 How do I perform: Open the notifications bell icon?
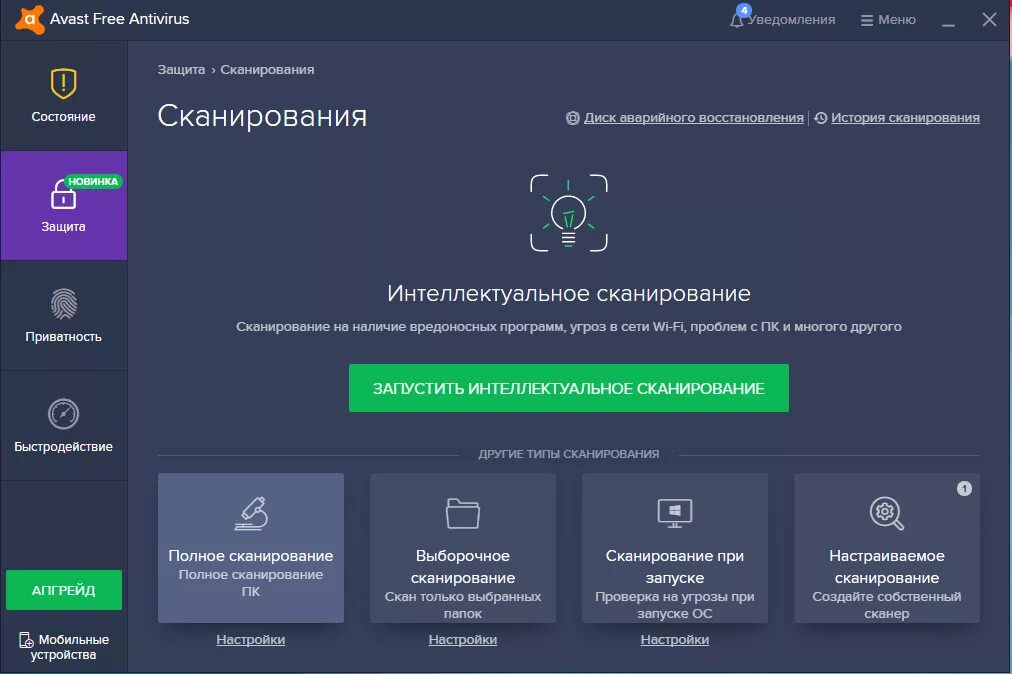pos(736,20)
